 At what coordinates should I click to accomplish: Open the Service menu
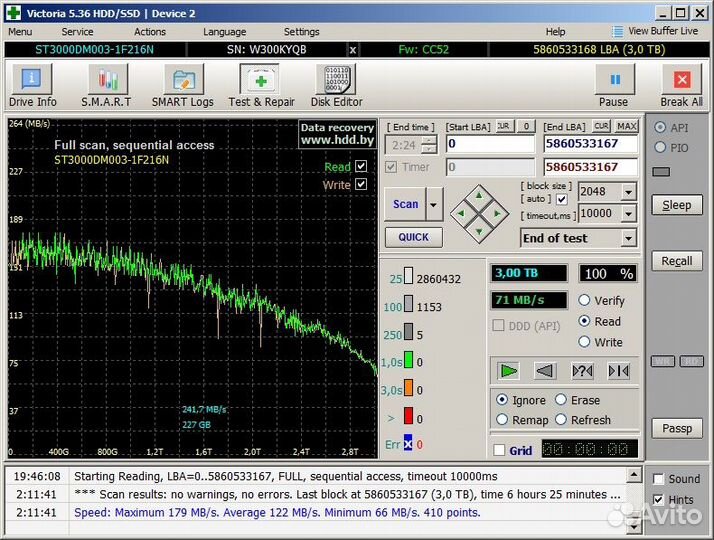(x=77, y=32)
